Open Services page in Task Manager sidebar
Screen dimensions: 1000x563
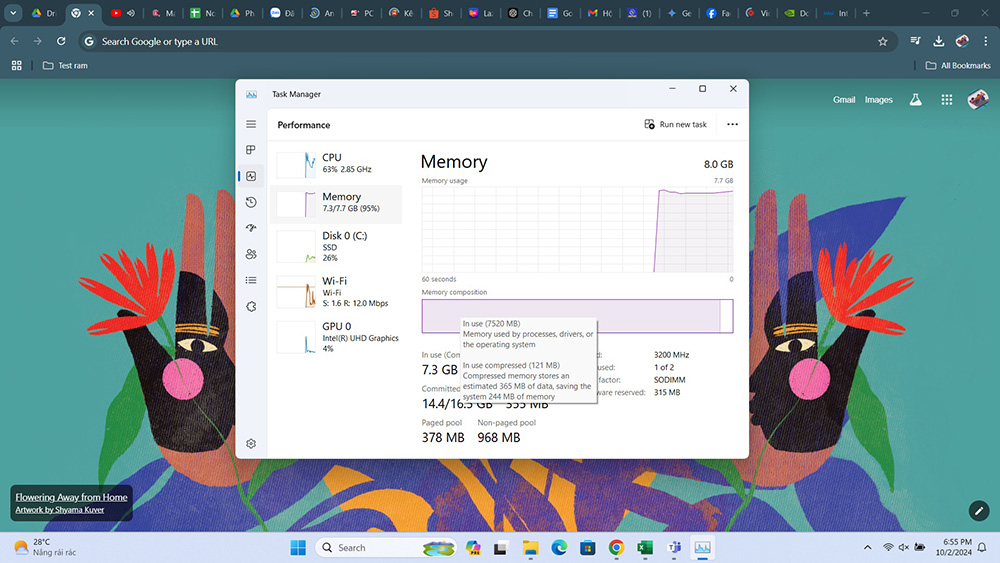[x=251, y=307]
